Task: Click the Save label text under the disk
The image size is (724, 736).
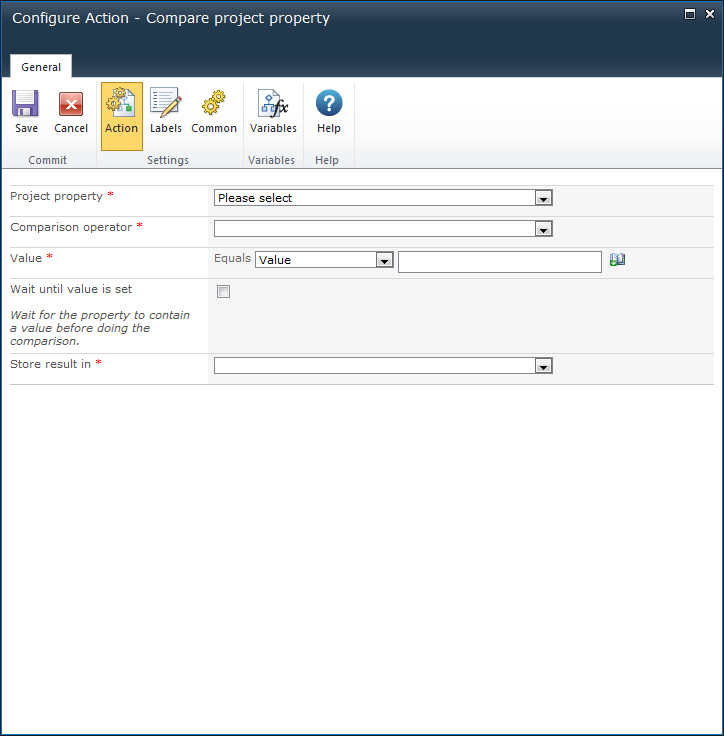Action: (x=26, y=129)
